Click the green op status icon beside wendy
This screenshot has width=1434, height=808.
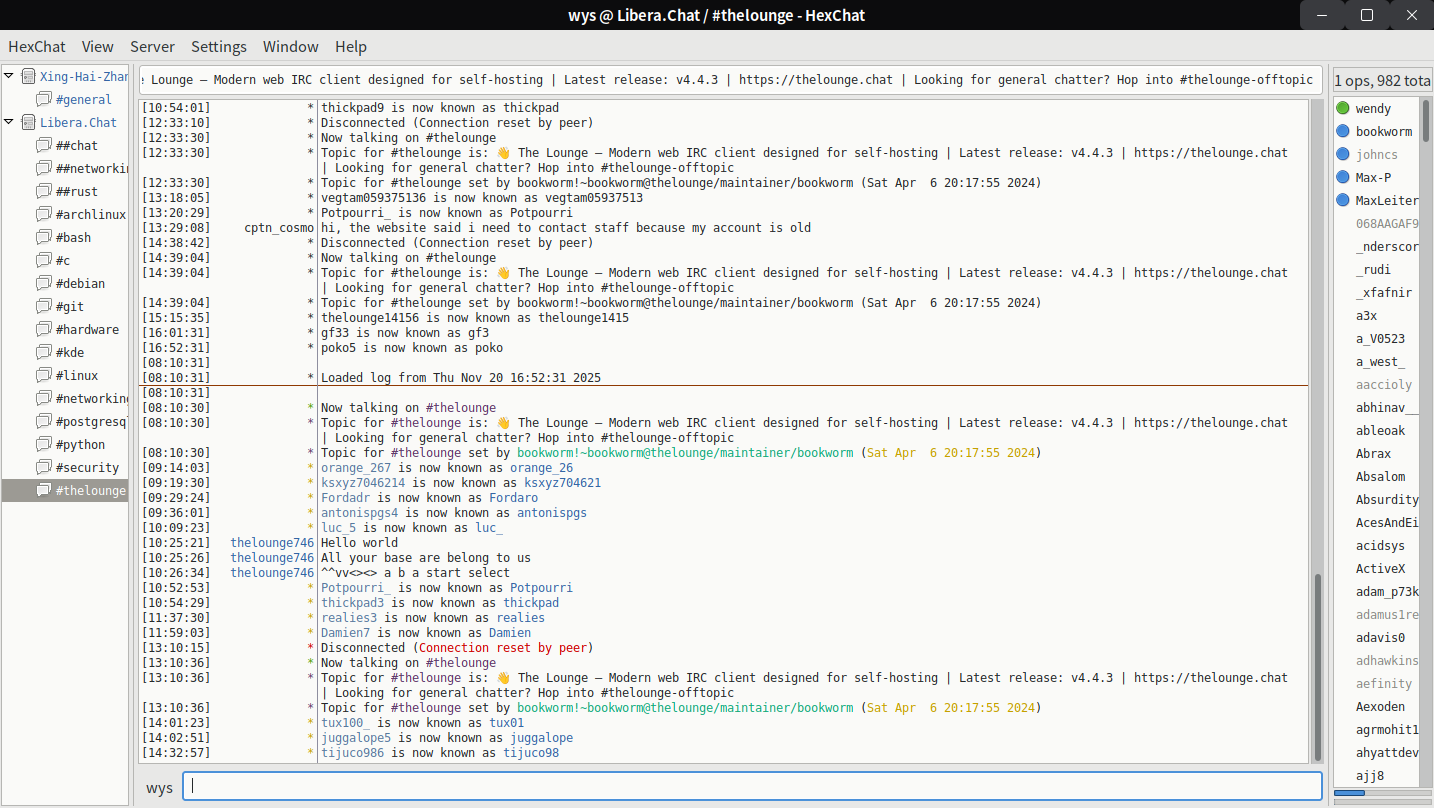pyautogui.click(x=1343, y=108)
